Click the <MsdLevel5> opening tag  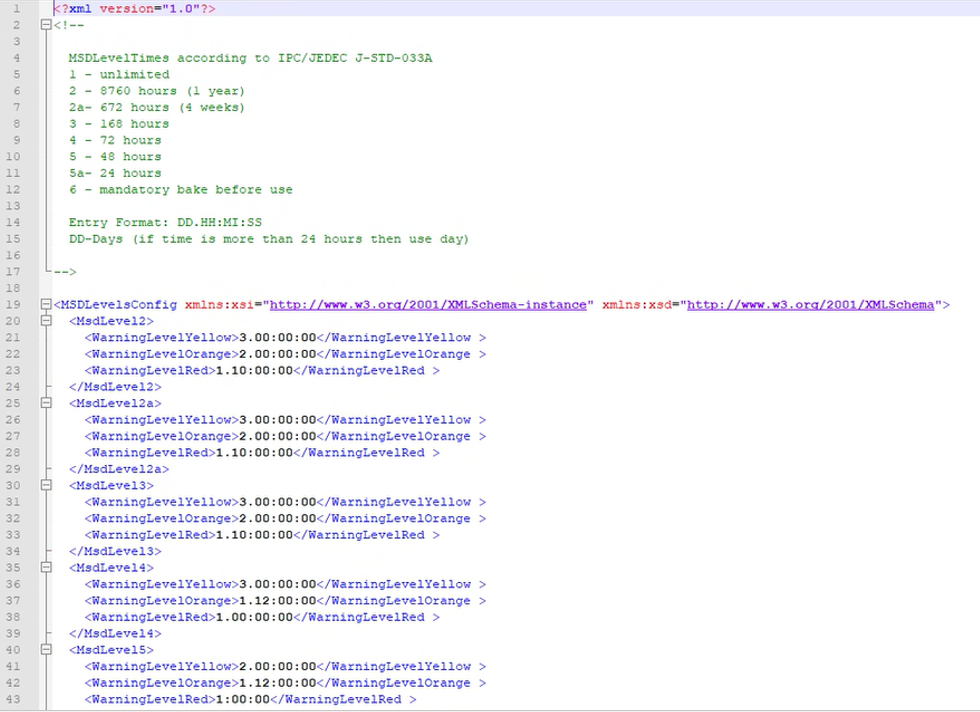111,650
